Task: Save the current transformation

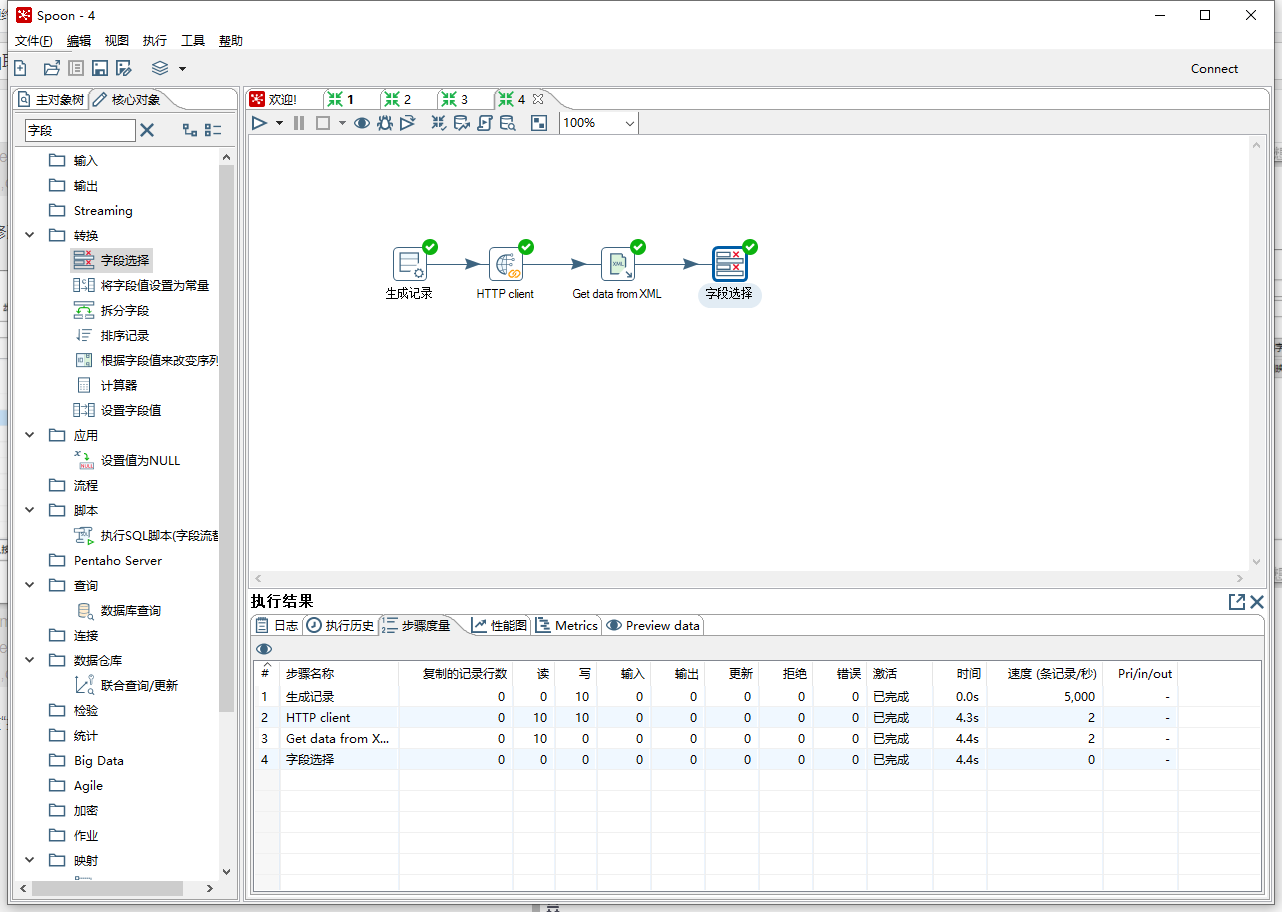Action: (100, 68)
